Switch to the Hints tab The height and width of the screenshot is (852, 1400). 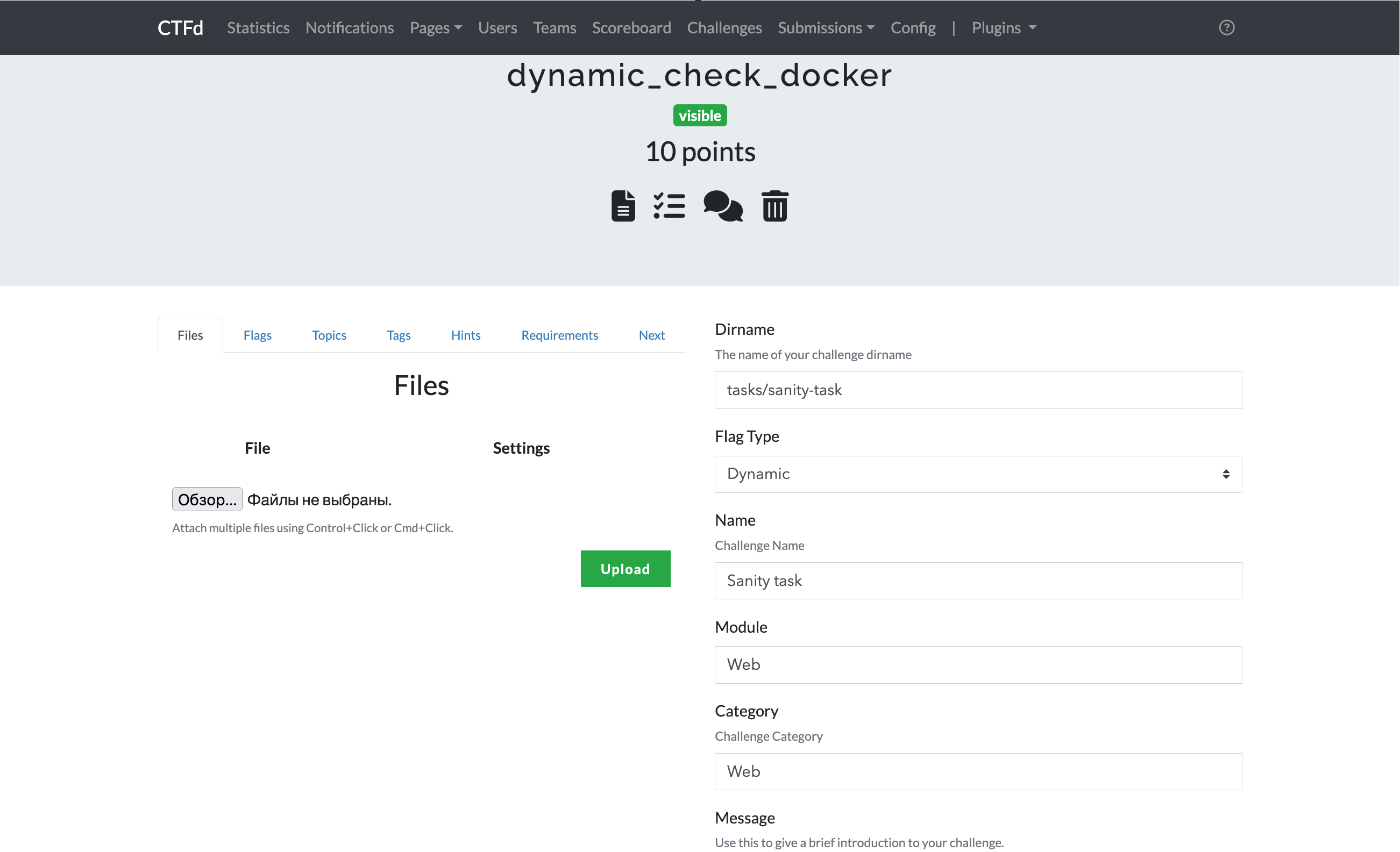pos(465,335)
